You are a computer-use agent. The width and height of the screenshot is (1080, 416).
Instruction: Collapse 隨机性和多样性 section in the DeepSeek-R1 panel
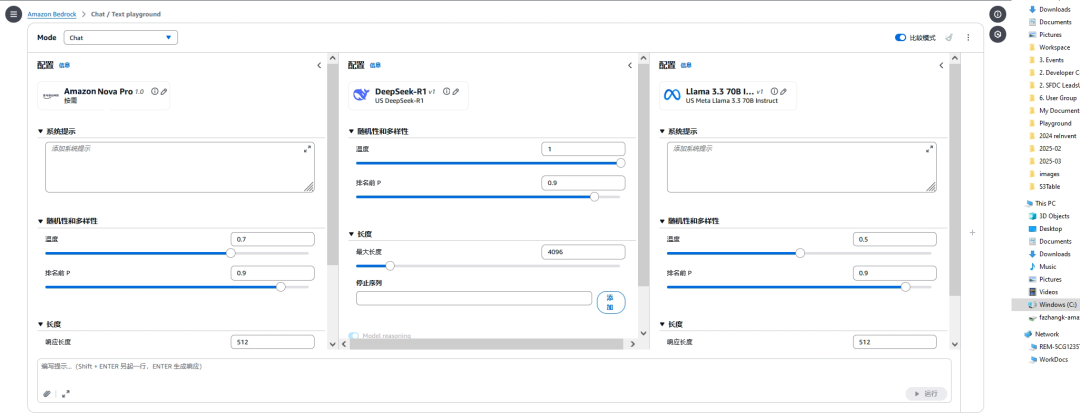(x=378, y=132)
